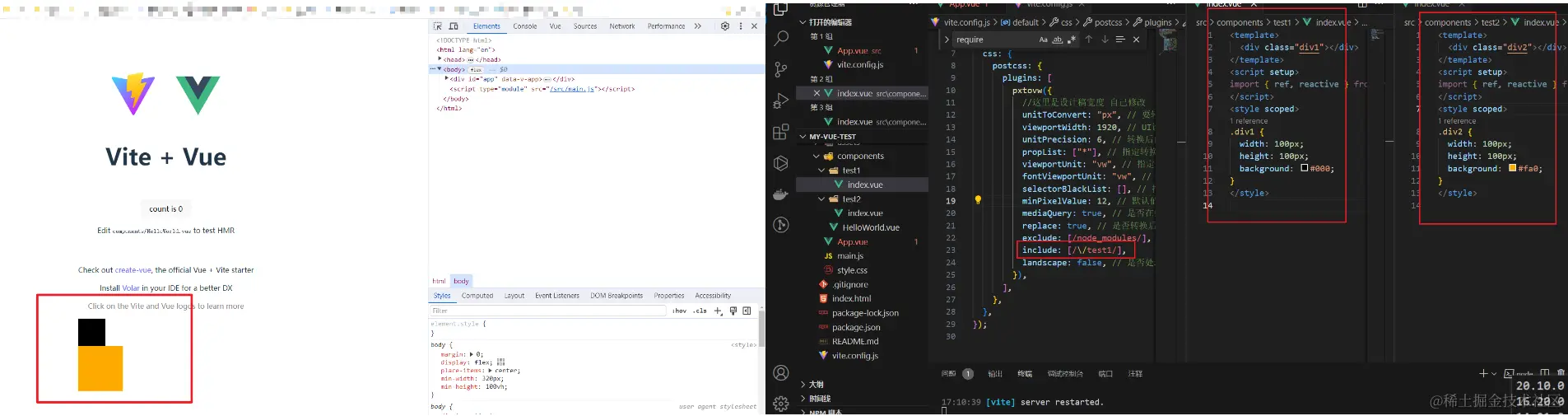Image resolution: width=1568 pixels, height=416 pixels.
Task: Click the new style rule plus icon
Action: pos(718,311)
